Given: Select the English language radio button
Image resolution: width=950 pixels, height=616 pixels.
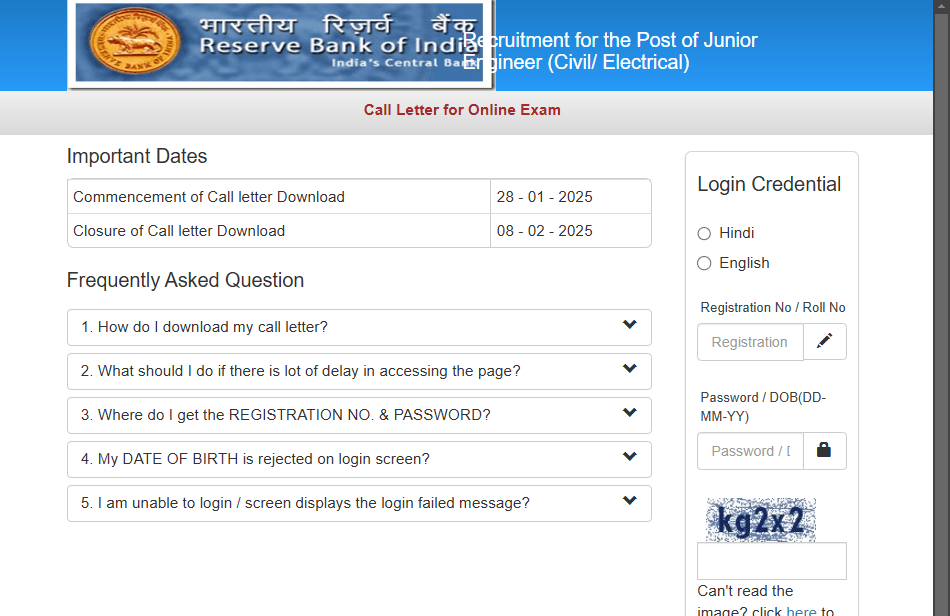Looking at the screenshot, I should [704, 263].
